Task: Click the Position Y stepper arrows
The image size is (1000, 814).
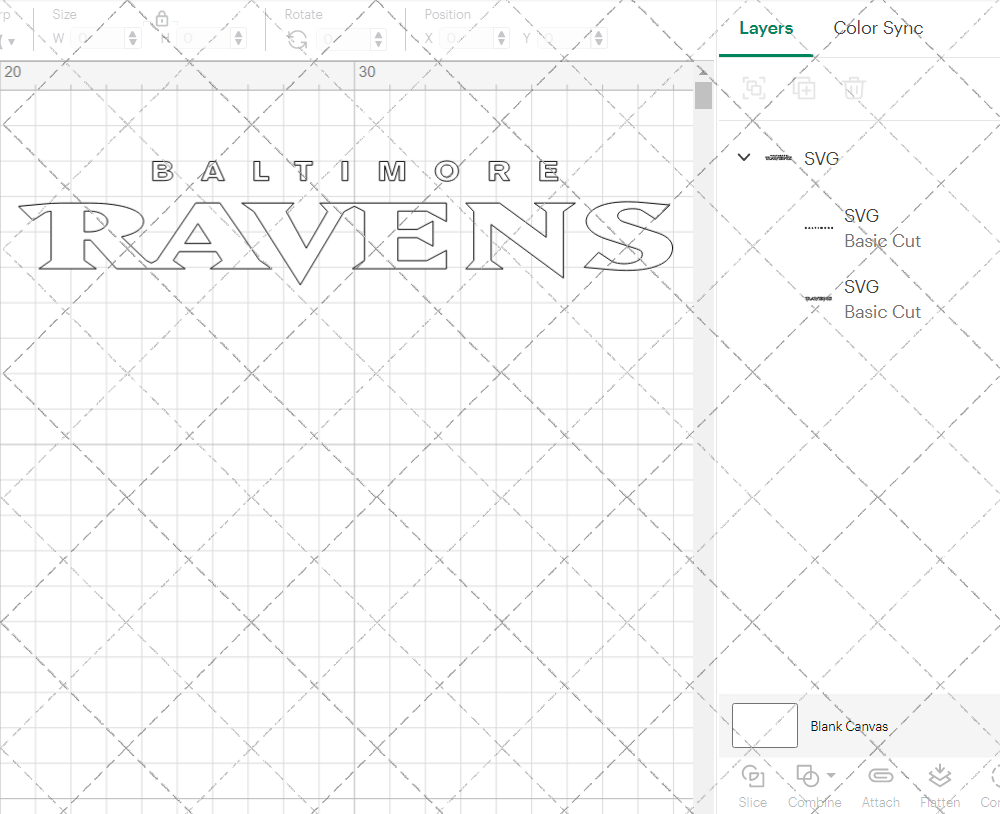Action: 599,38
